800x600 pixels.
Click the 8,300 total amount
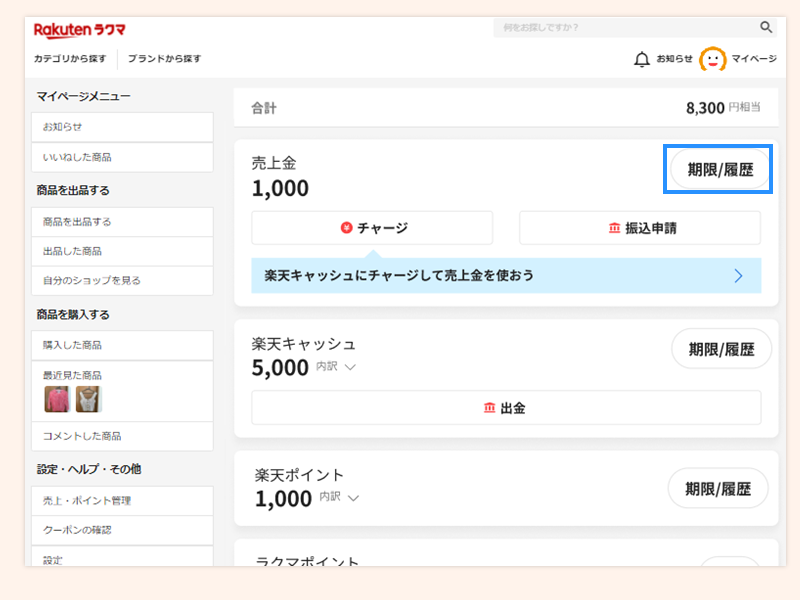point(705,108)
